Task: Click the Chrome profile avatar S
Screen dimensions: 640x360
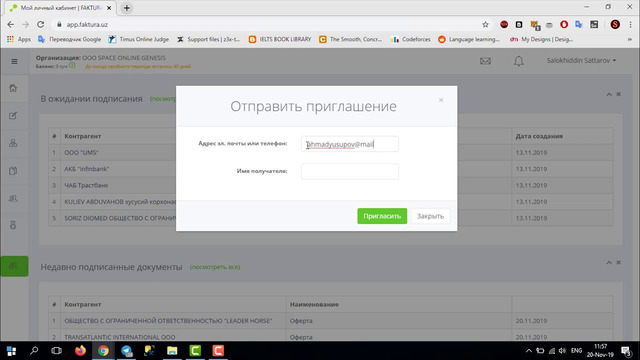Action: click(x=615, y=24)
